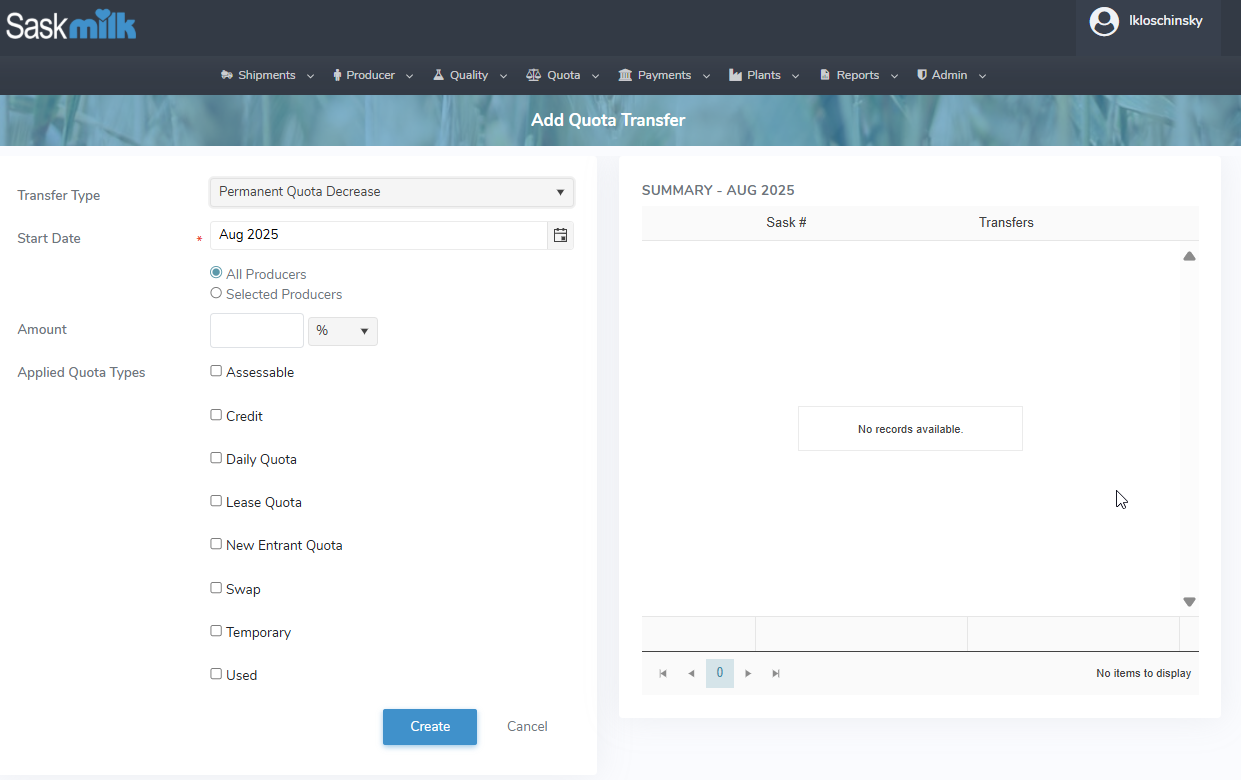This screenshot has width=1241, height=780.
Task: Select the Selected Producers radio button
Action: (x=216, y=294)
